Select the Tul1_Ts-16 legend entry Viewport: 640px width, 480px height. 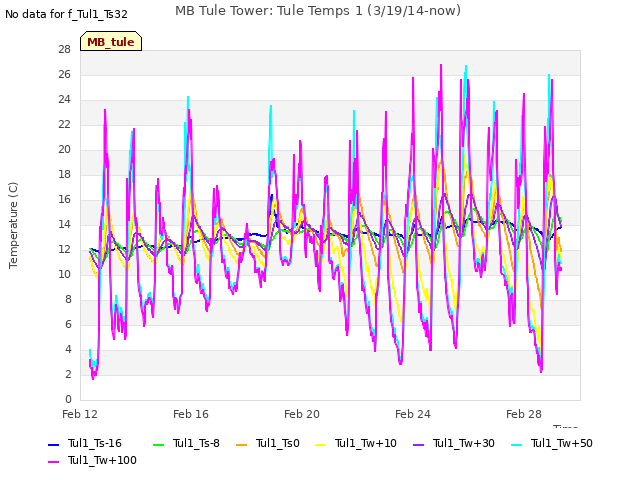tap(85, 443)
